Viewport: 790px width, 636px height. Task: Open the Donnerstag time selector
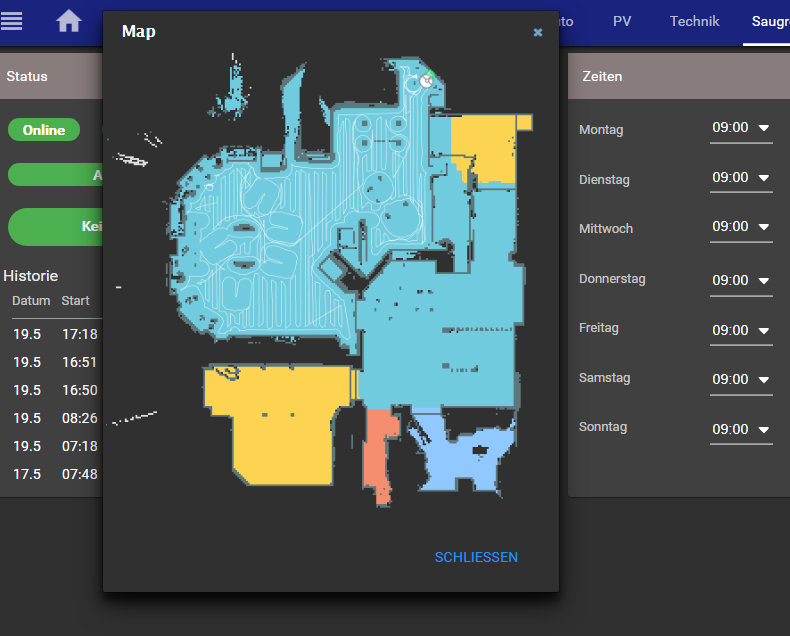[x=740, y=280]
